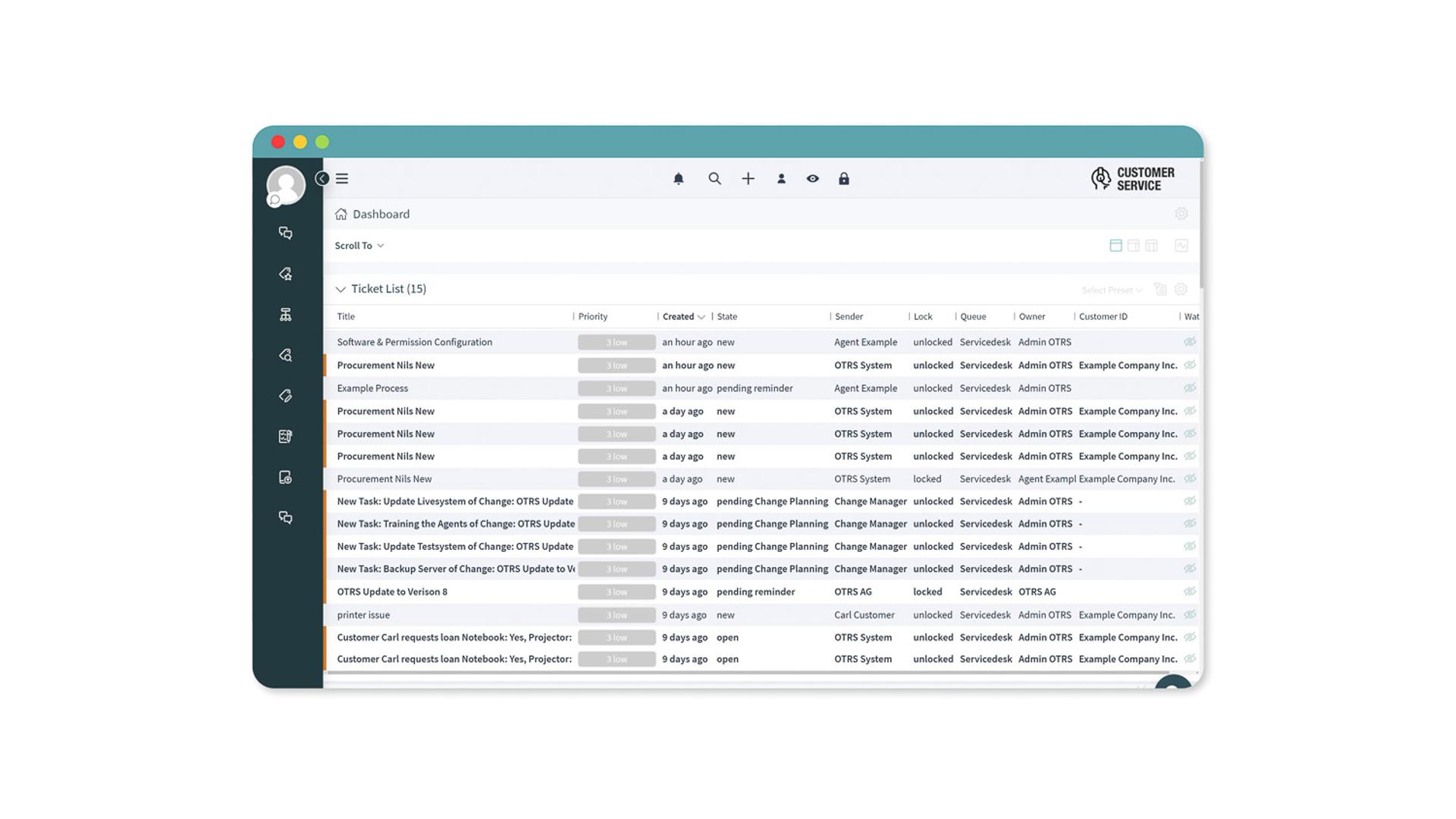The height and width of the screenshot is (819, 1456).
Task: Open the notifications bell icon
Action: click(x=679, y=179)
